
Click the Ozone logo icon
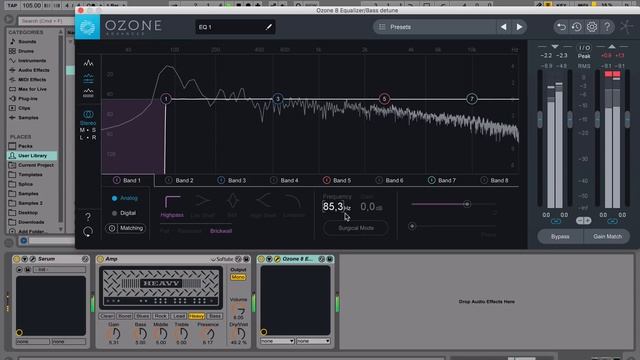87,27
